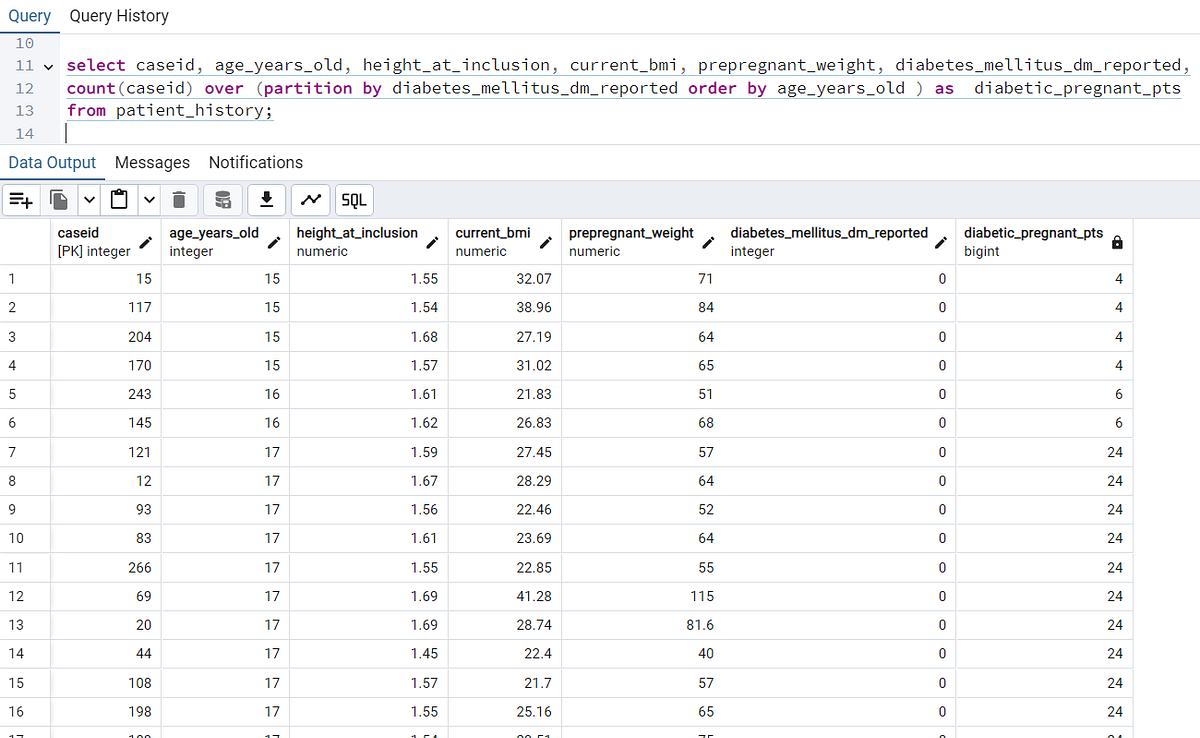
Task: Show the filtered SQL with the SQL button
Action: pos(353,199)
